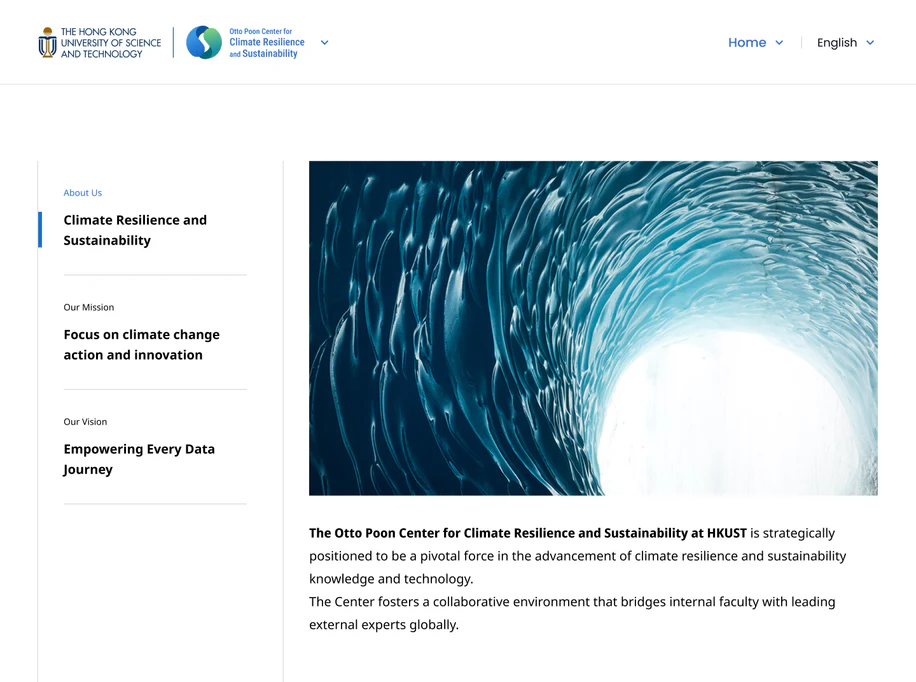Select the Climate Resilience and Sustainability tab
Screen dimensions: 916x682
click(135, 230)
